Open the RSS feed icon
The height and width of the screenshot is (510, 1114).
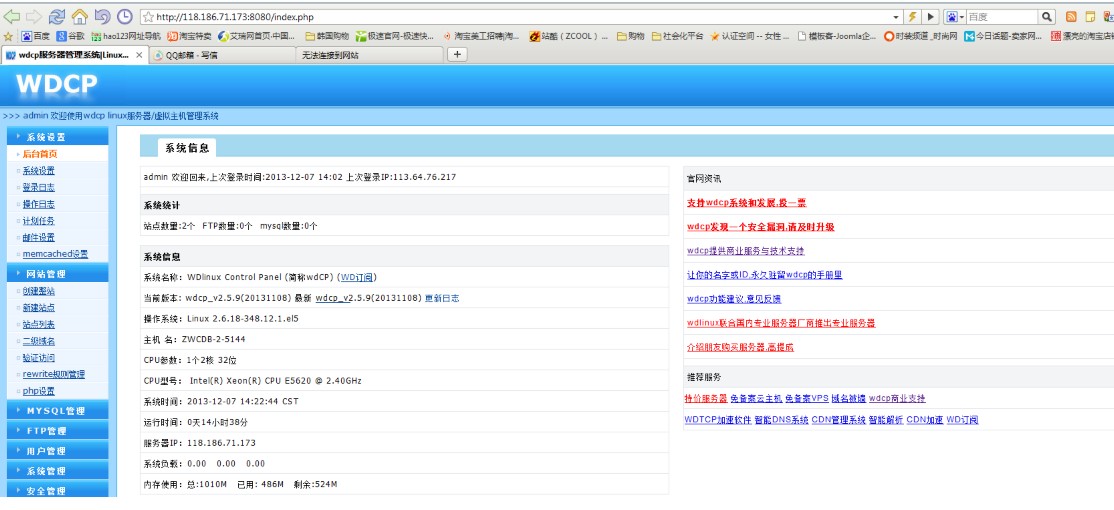pyautogui.click(x=1071, y=17)
